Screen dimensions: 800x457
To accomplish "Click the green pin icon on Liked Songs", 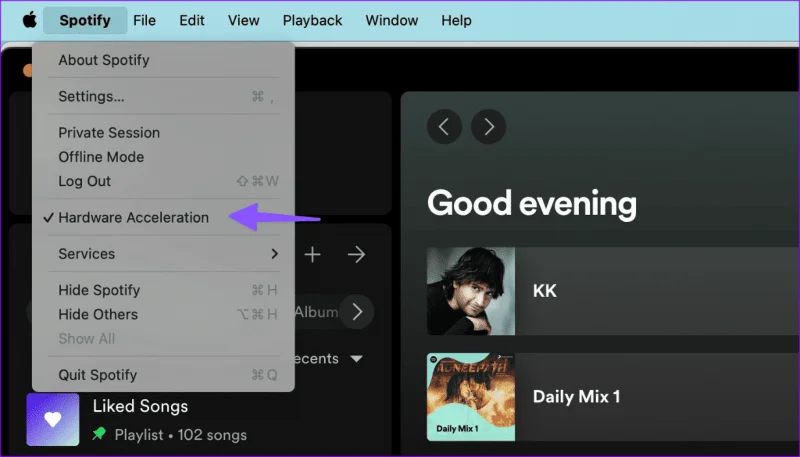I will point(99,435).
